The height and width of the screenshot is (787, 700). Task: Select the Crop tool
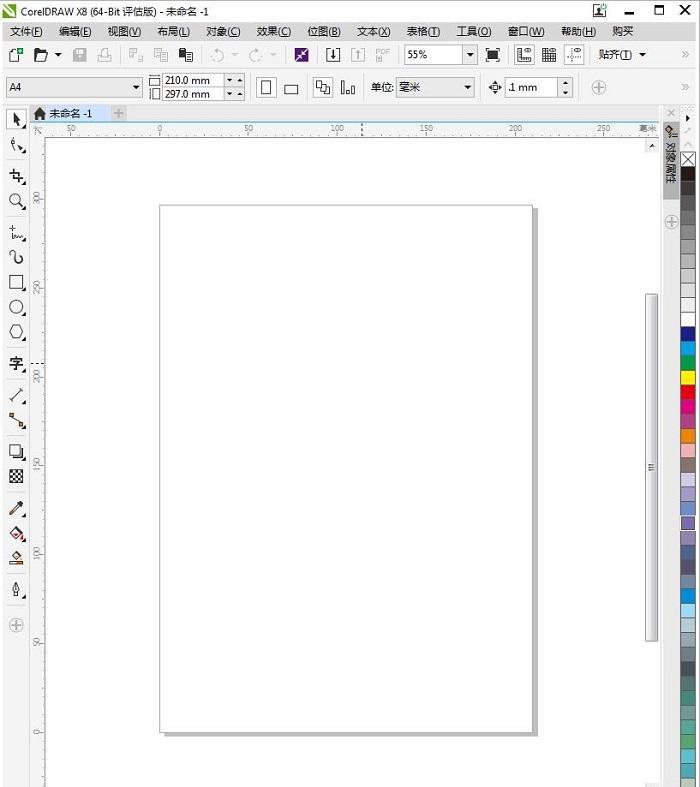[17, 176]
